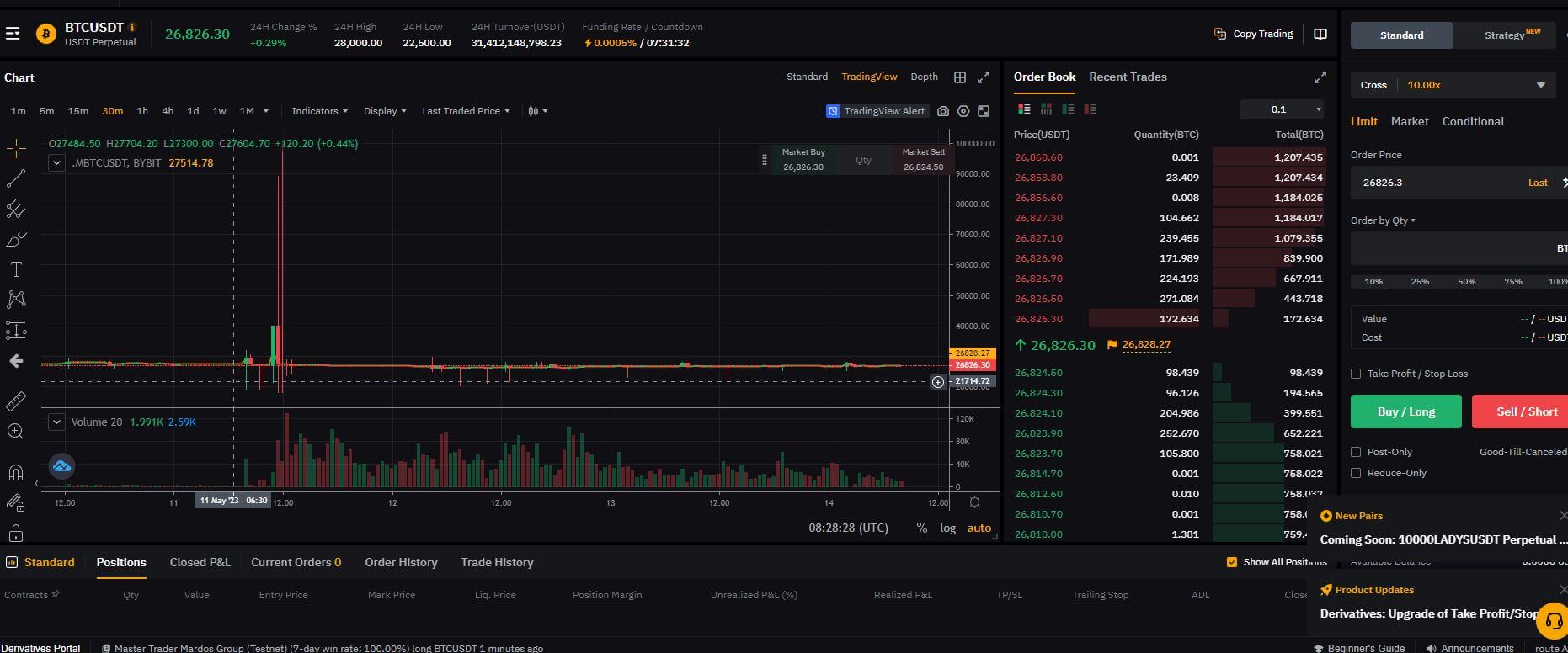The image size is (1568, 653).
Task: Select the crosshair cursor tool
Action: pyautogui.click(x=16, y=149)
